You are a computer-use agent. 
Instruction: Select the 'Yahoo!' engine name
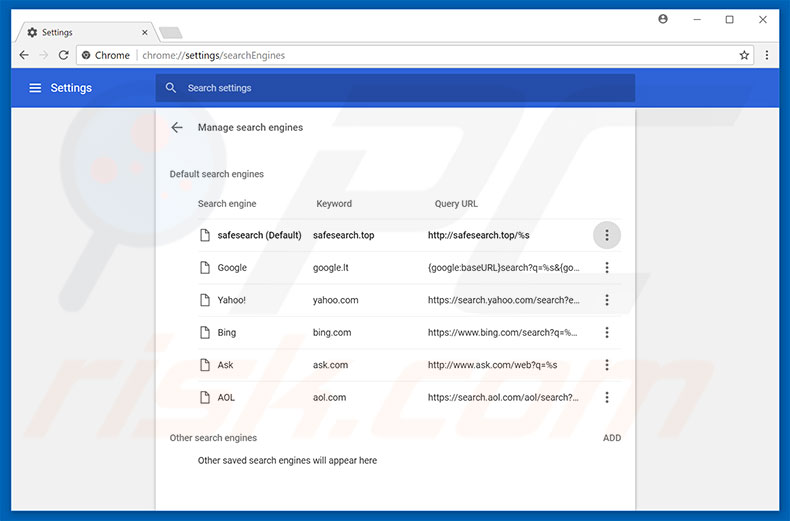[x=232, y=300]
